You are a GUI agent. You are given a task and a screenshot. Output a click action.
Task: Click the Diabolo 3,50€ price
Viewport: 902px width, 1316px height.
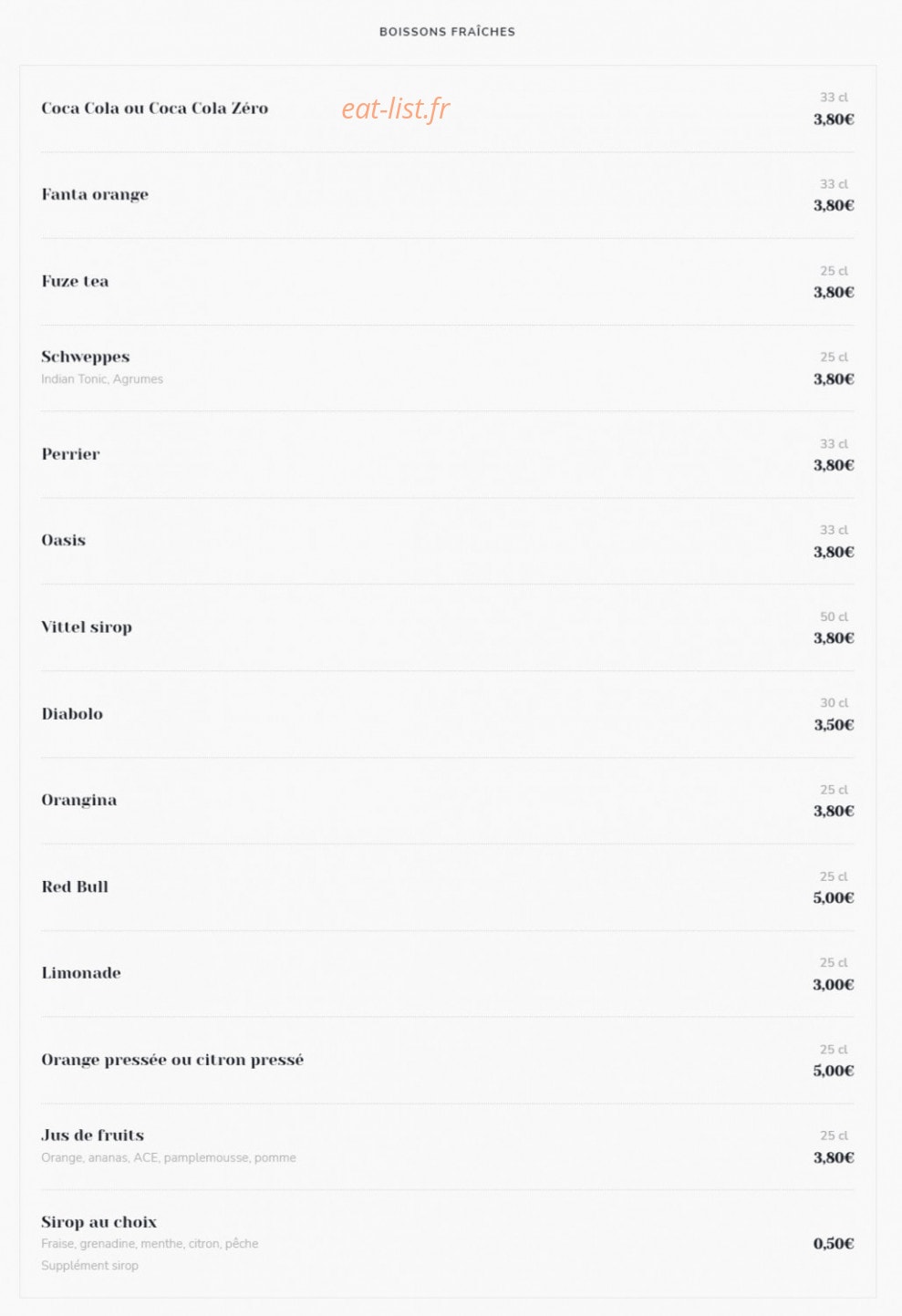click(x=834, y=725)
